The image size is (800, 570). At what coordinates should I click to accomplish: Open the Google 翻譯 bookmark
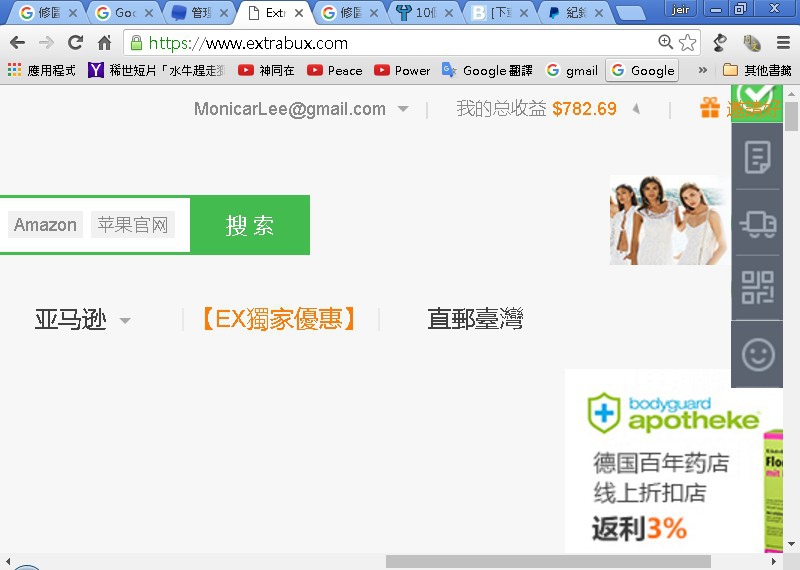click(x=487, y=70)
